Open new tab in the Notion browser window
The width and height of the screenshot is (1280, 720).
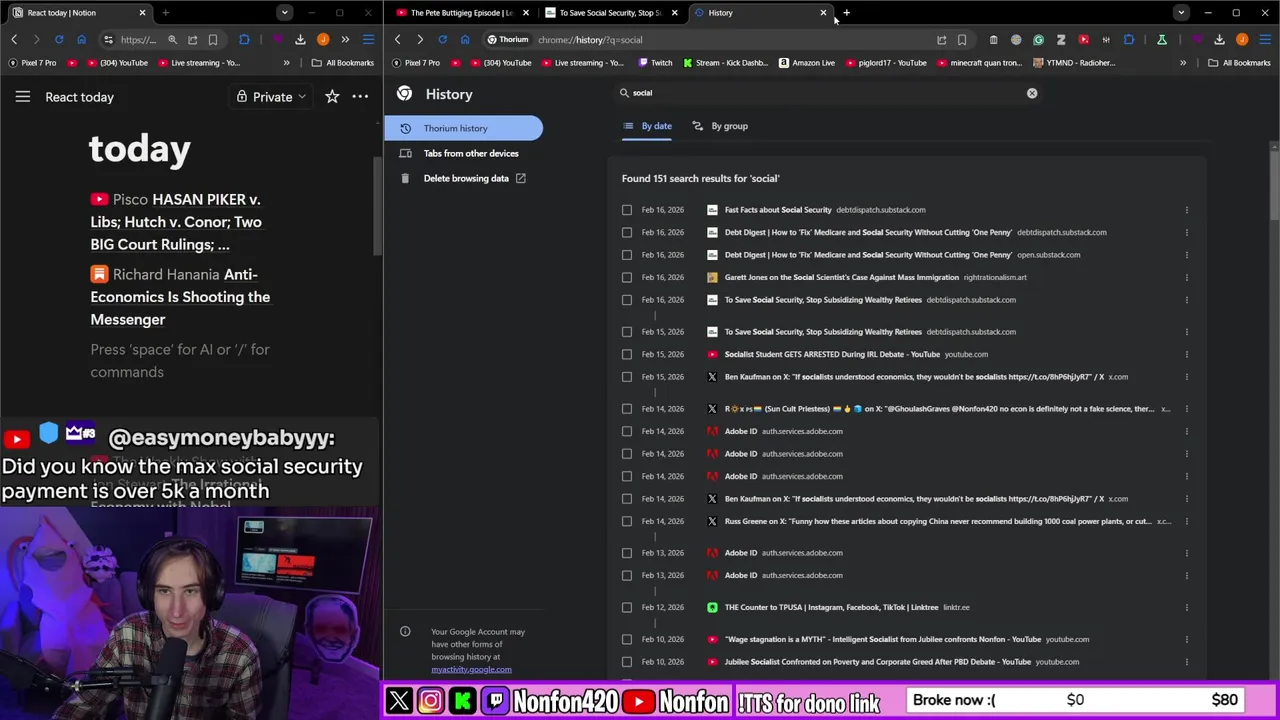[x=165, y=13]
